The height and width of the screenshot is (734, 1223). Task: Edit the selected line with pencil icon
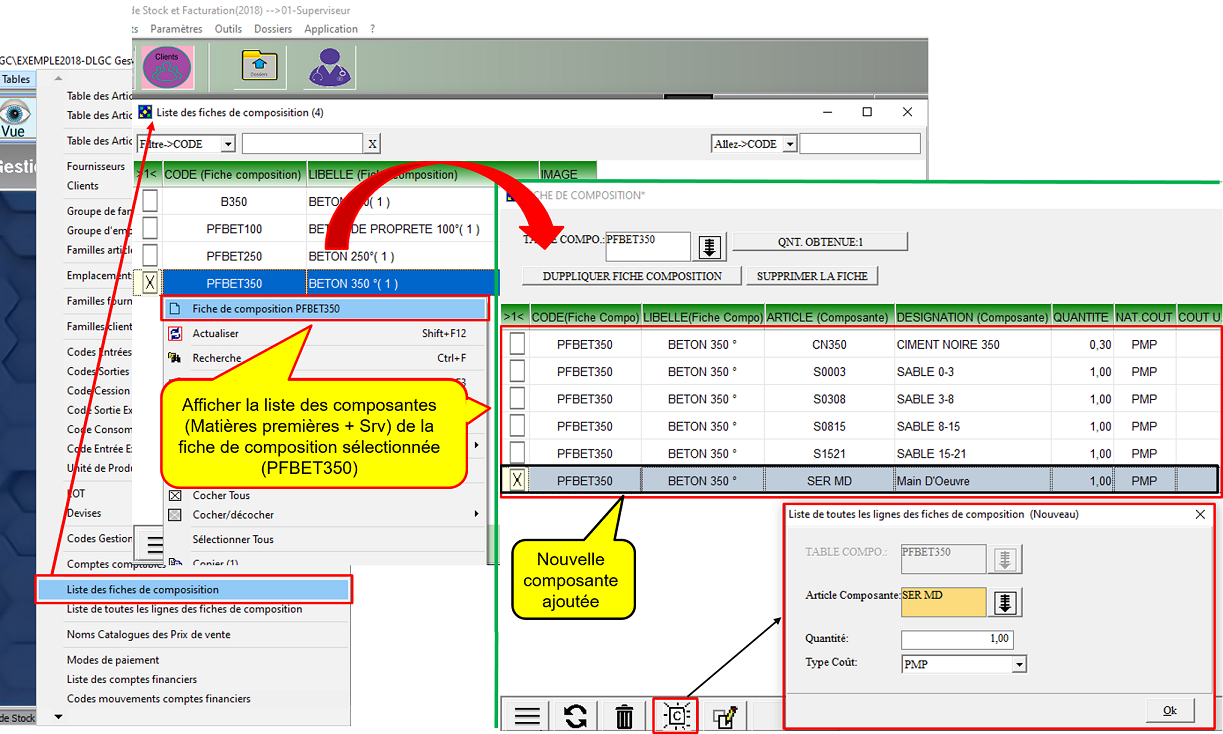click(x=725, y=716)
